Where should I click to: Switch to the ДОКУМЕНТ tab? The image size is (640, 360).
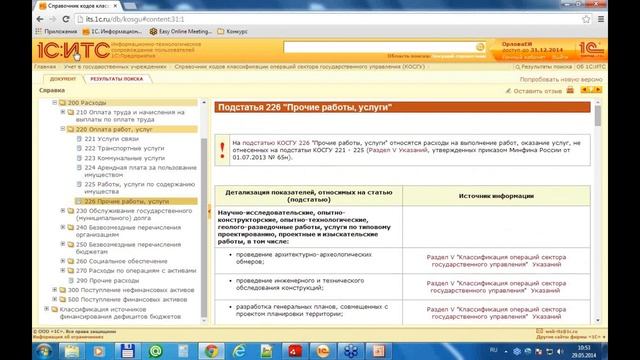pos(63,79)
